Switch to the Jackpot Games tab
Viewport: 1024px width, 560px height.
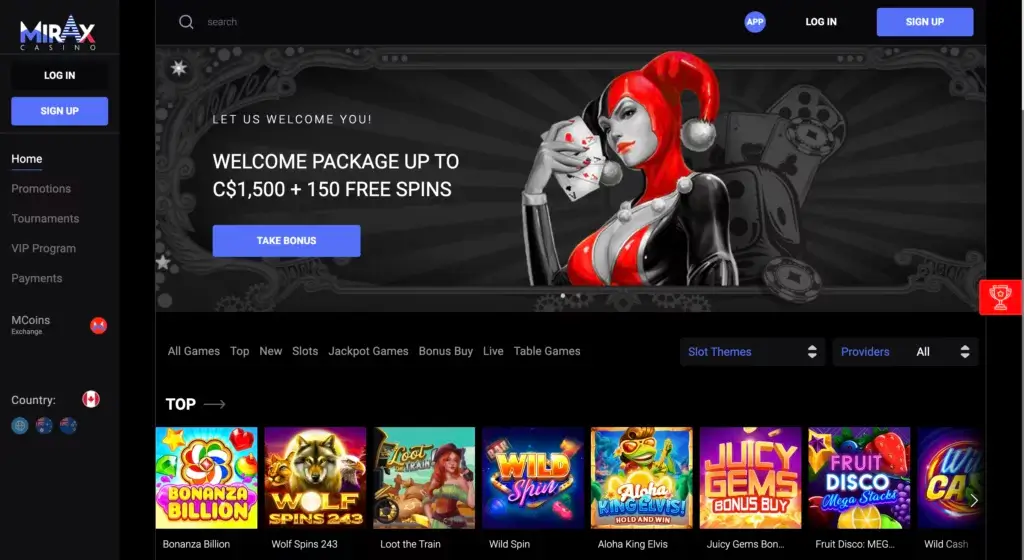point(368,351)
